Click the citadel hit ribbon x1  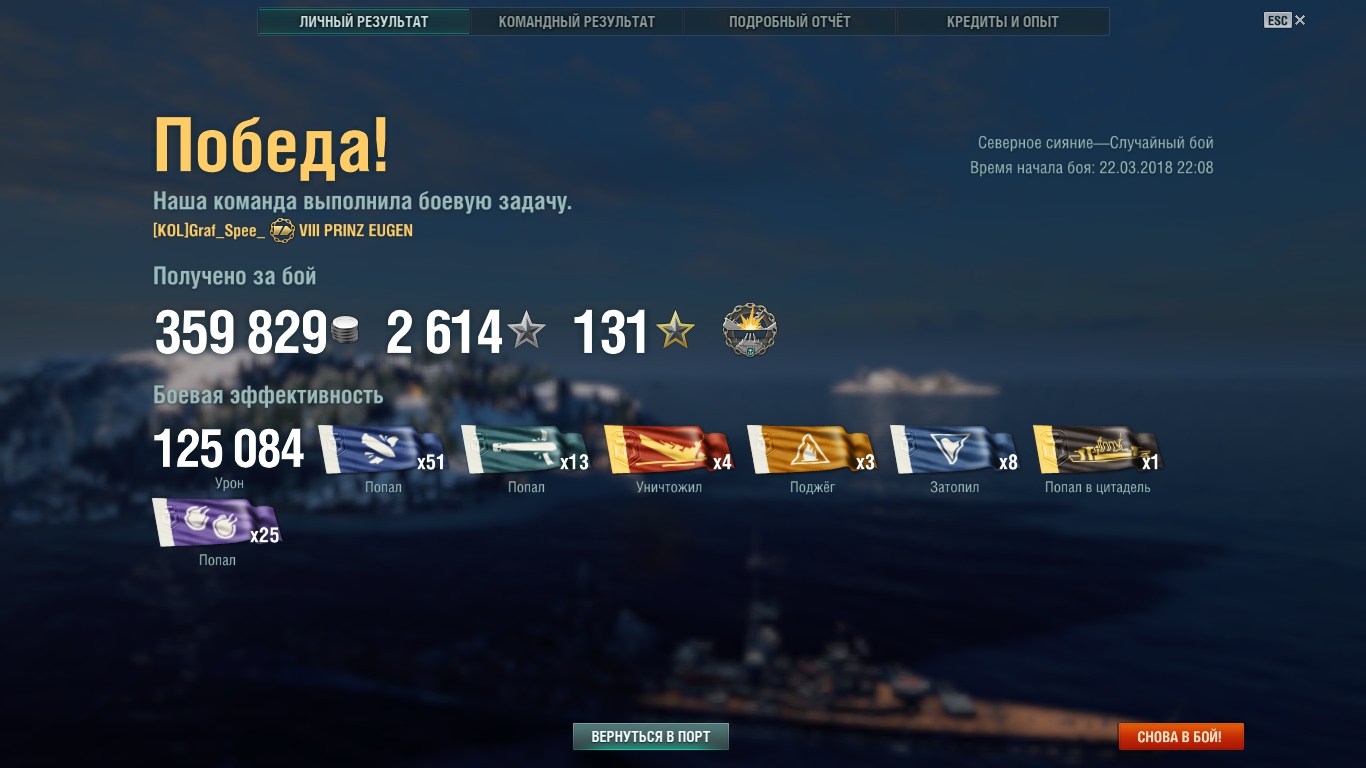1097,450
